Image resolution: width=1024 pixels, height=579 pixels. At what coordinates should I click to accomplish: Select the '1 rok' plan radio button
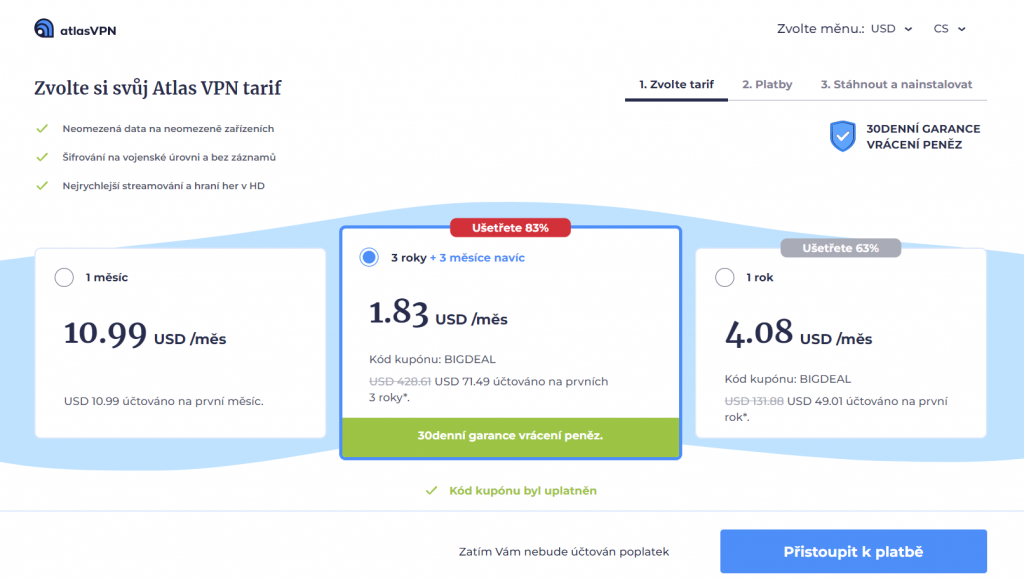724,277
